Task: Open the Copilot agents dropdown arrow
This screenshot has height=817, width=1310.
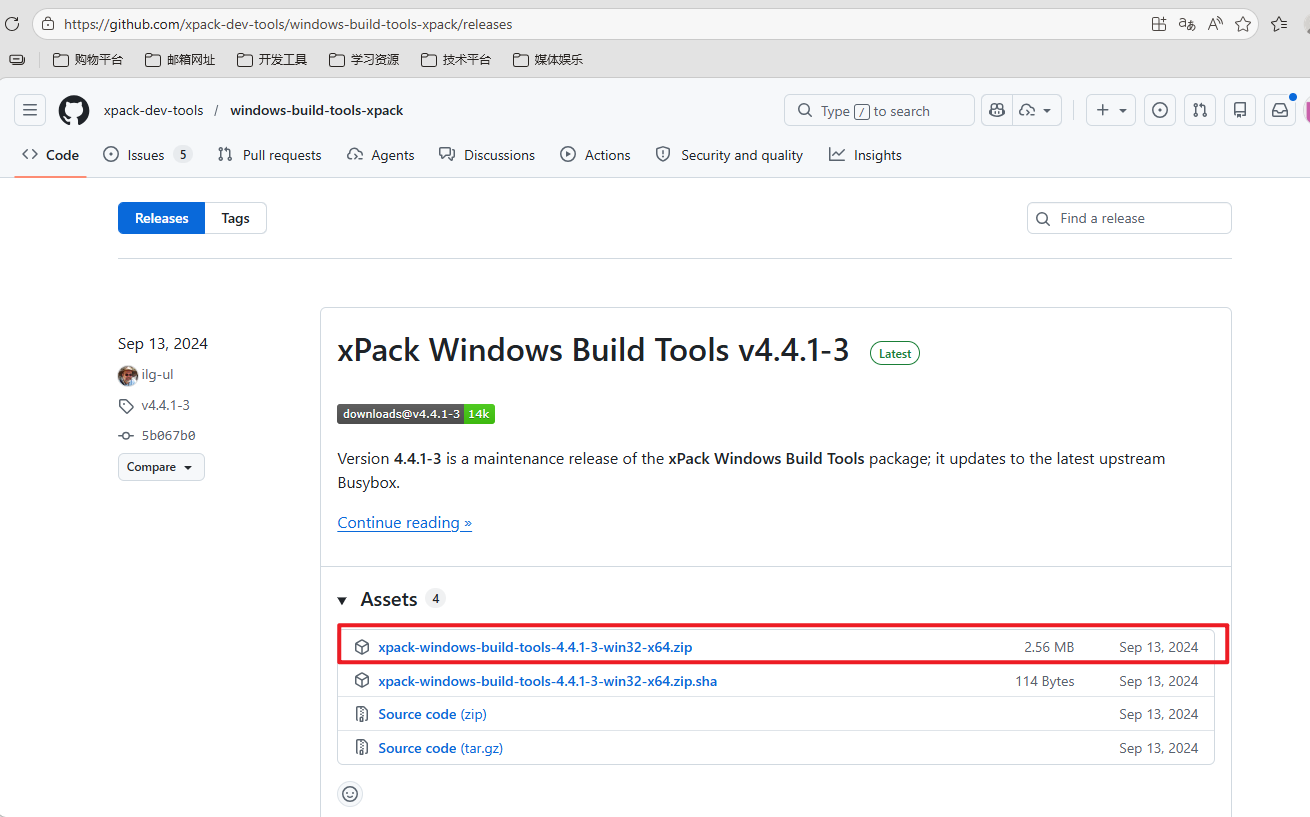Action: [x=1037, y=110]
